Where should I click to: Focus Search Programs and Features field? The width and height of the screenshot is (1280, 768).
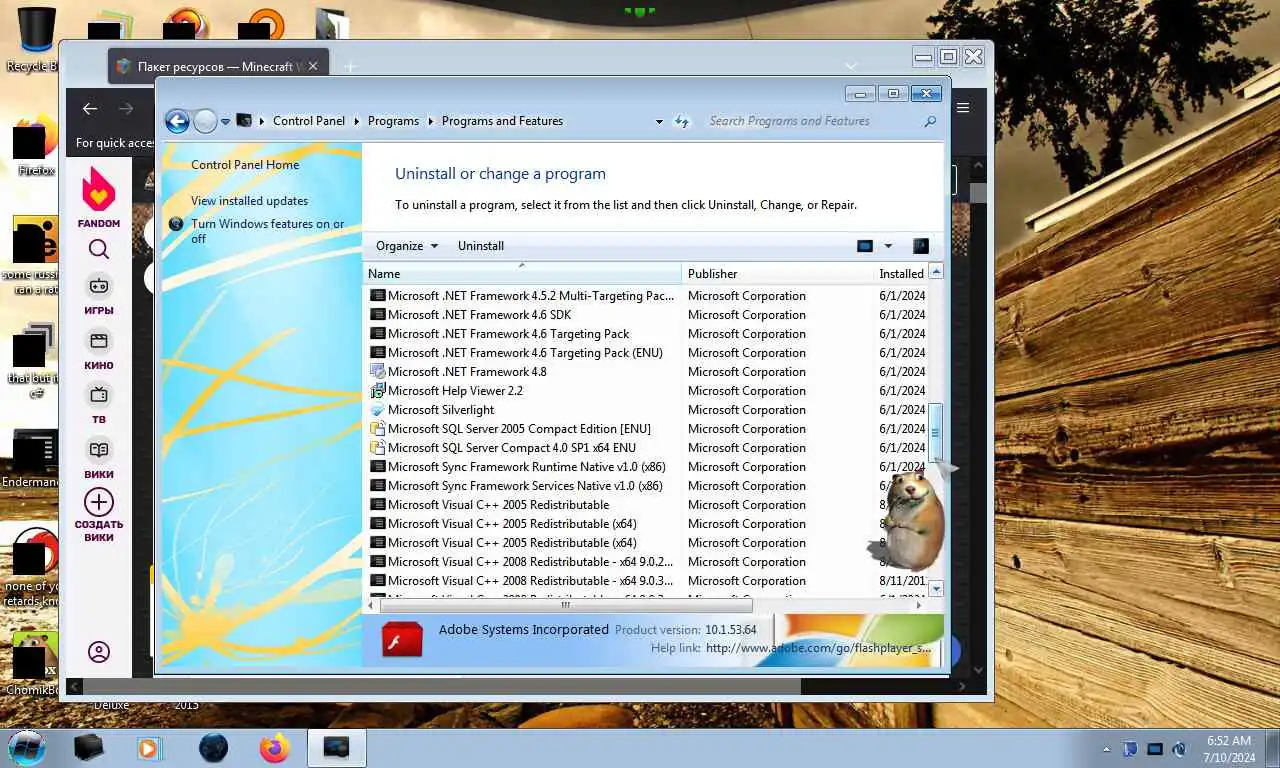(x=813, y=121)
